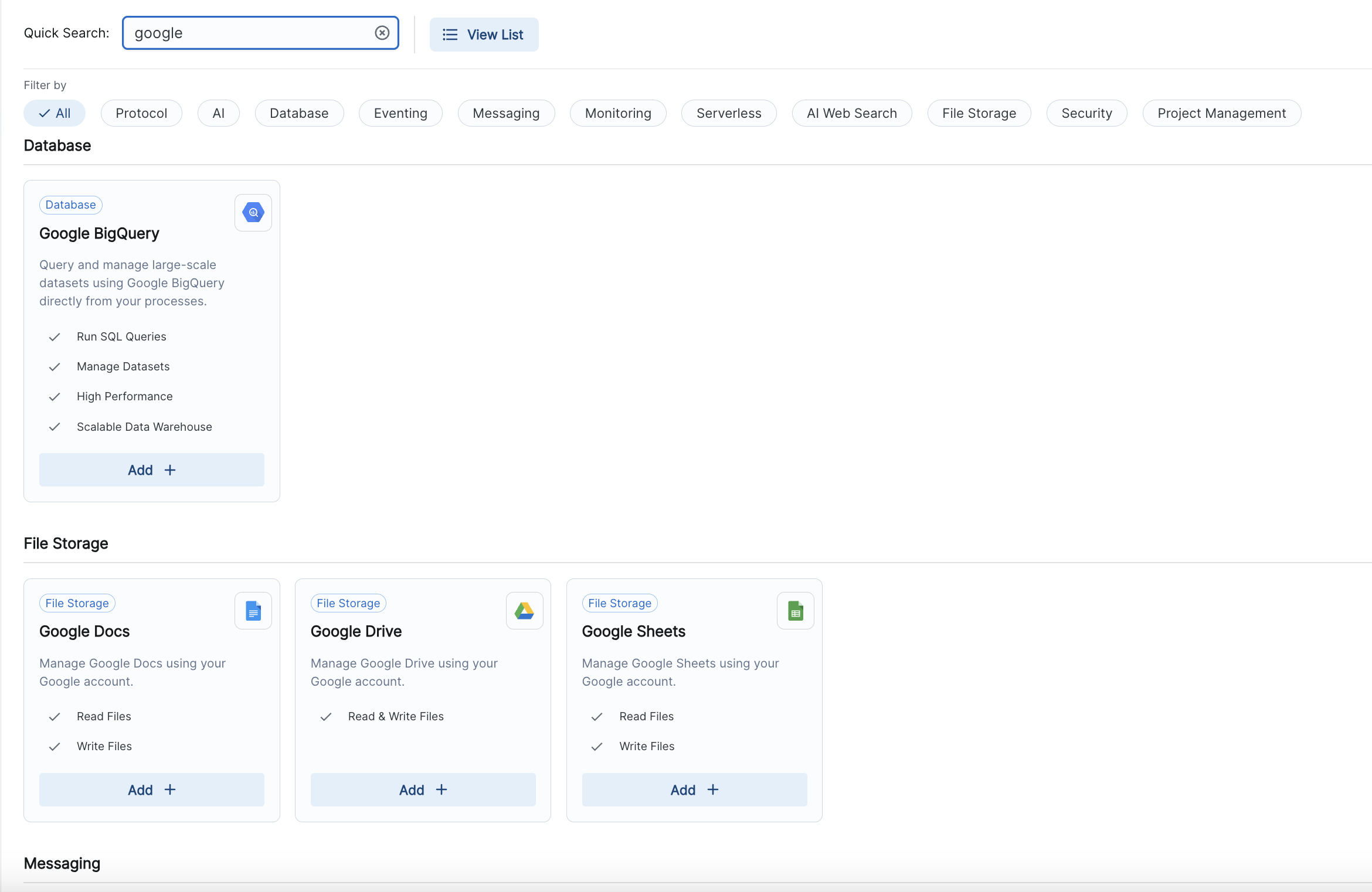Click checkmark beside Read & Write Files

click(x=326, y=717)
